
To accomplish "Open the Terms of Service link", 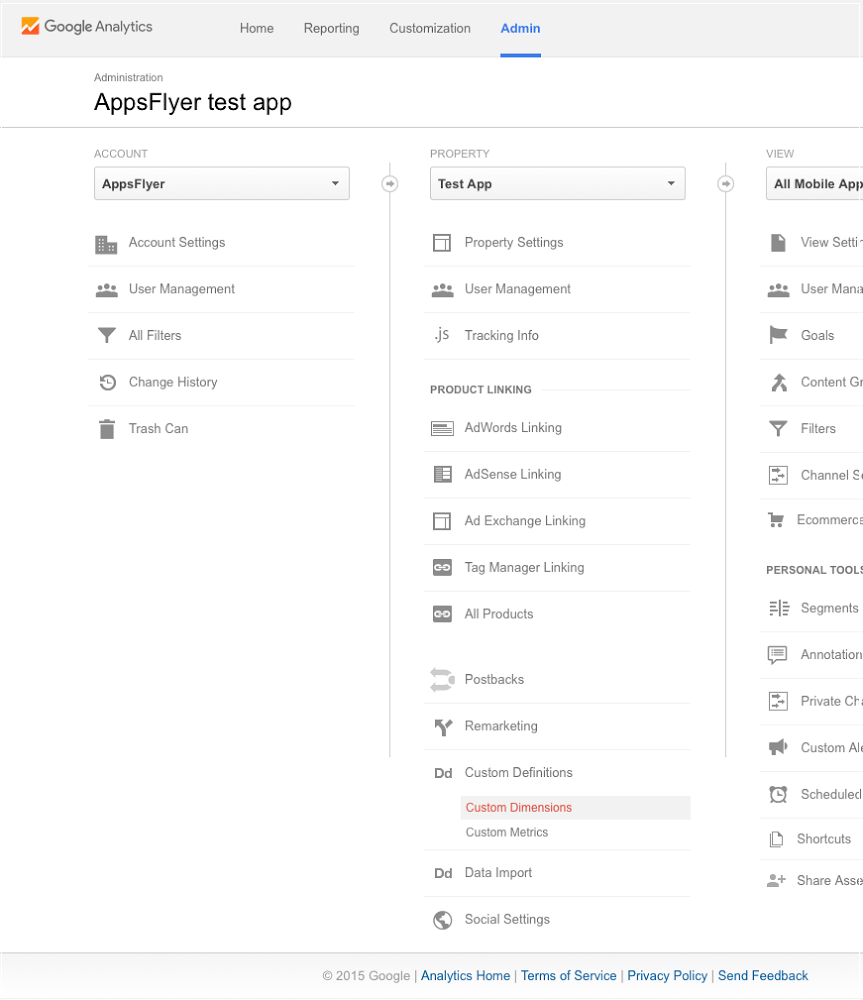I will [568, 976].
